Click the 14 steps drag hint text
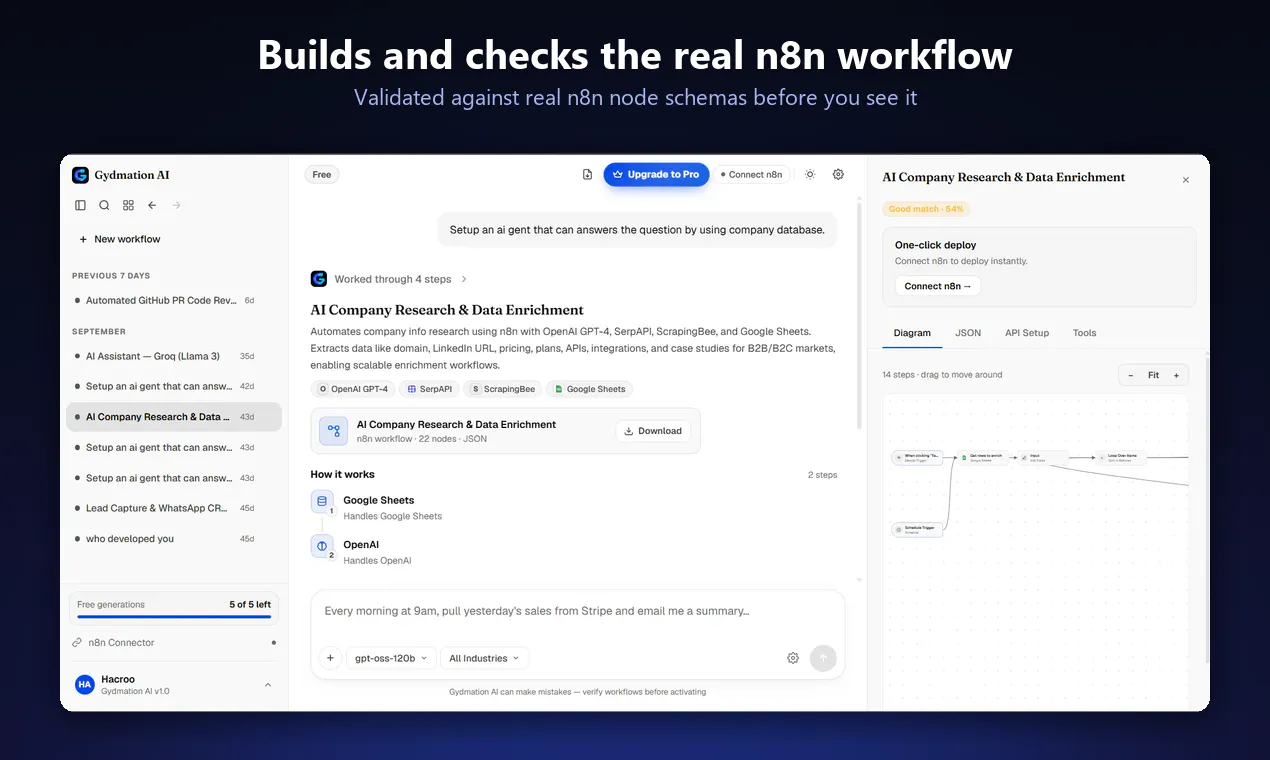Screen dimensions: 1270x760 click(x=942, y=375)
